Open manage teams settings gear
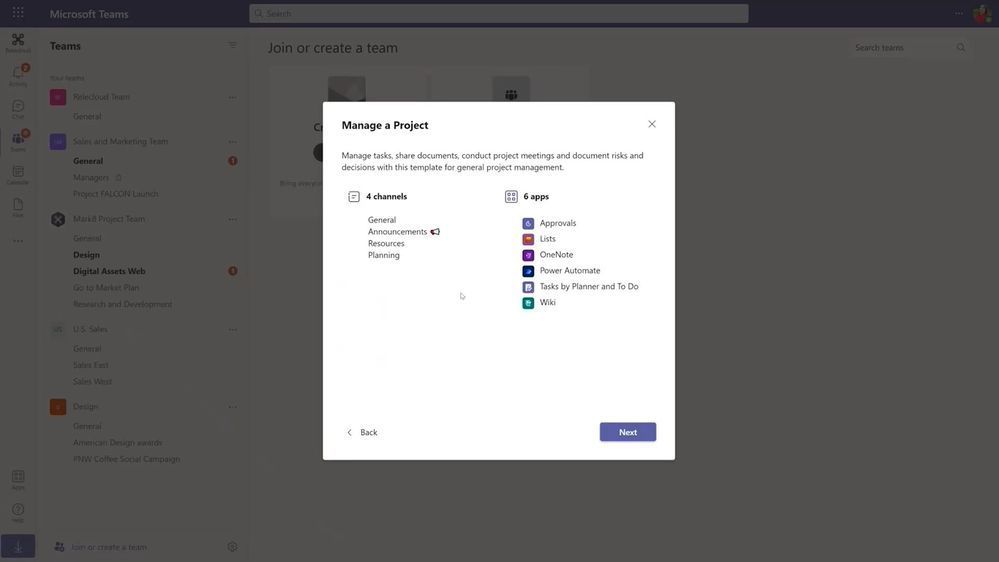This screenshot has height=562, width=999. click(x=233, y=547)
